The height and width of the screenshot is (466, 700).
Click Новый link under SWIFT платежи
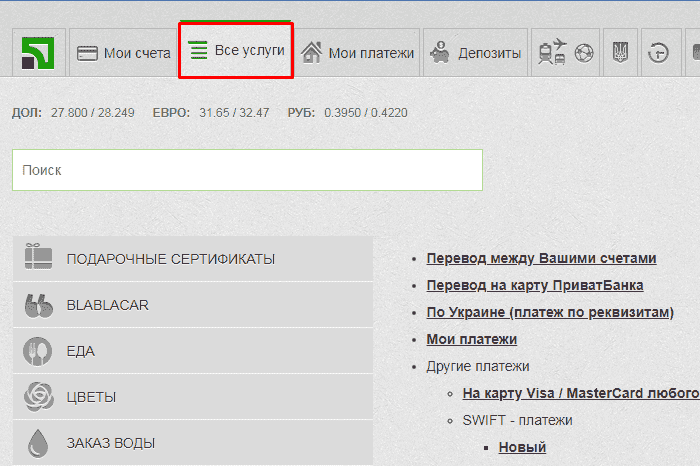tap(522, 447)
